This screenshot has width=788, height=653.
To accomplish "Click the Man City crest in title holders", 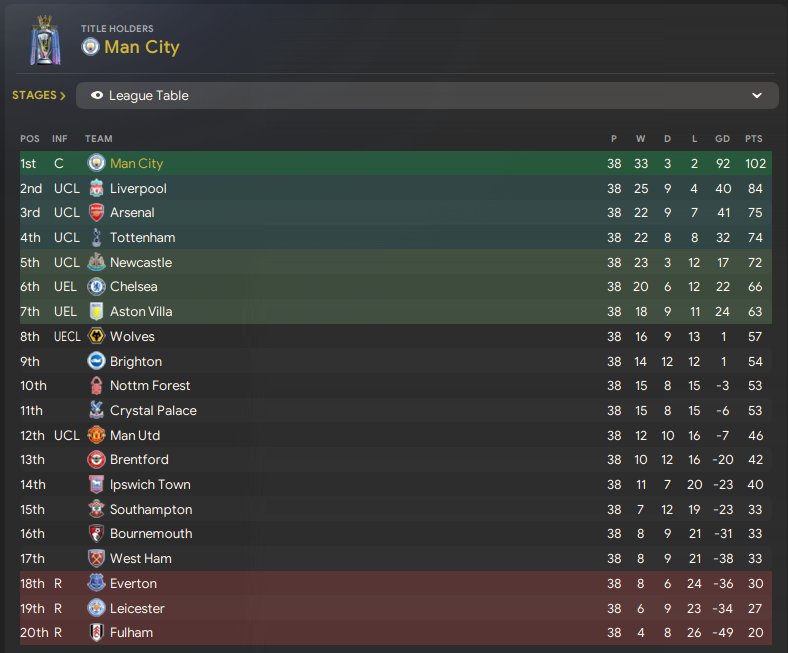I will (90, 47).
